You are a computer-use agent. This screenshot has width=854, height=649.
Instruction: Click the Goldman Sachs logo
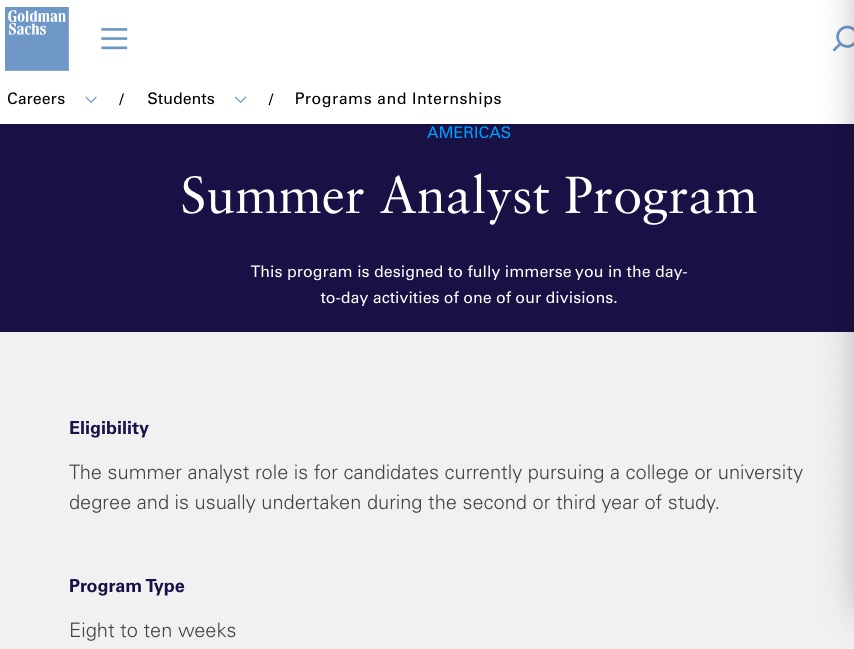[37, 39]
